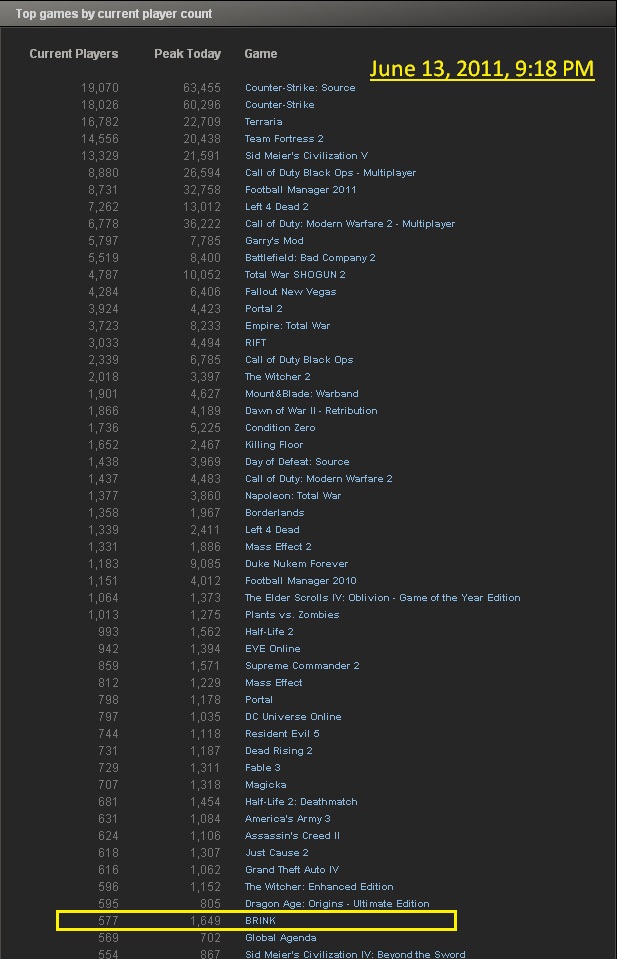Open Duke Nukem Forever link
Image resolution: width=617 pixels, height=959 pixels.
click(296, 564)
